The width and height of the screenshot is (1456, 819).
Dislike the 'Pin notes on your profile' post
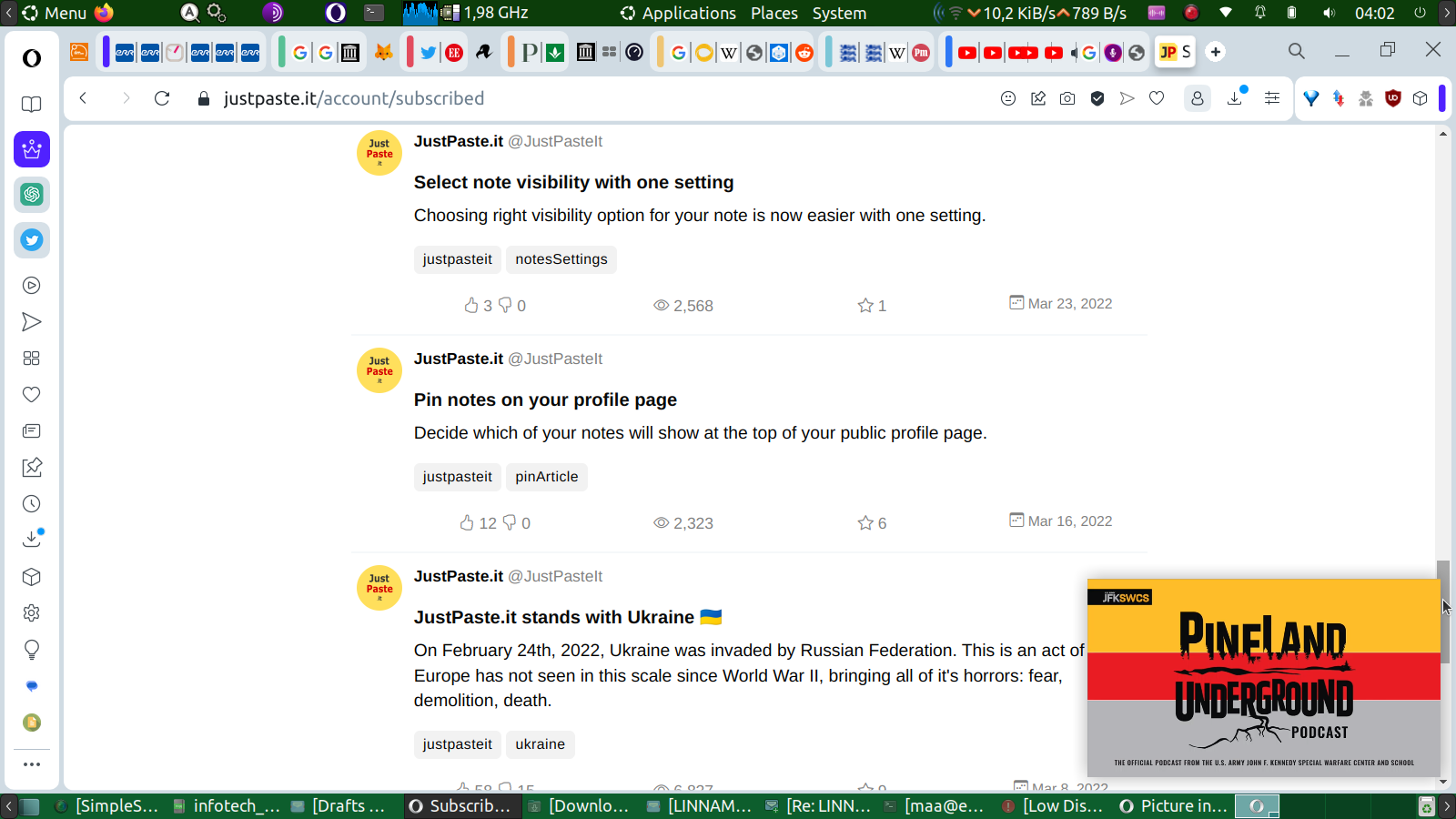[510, 523]
